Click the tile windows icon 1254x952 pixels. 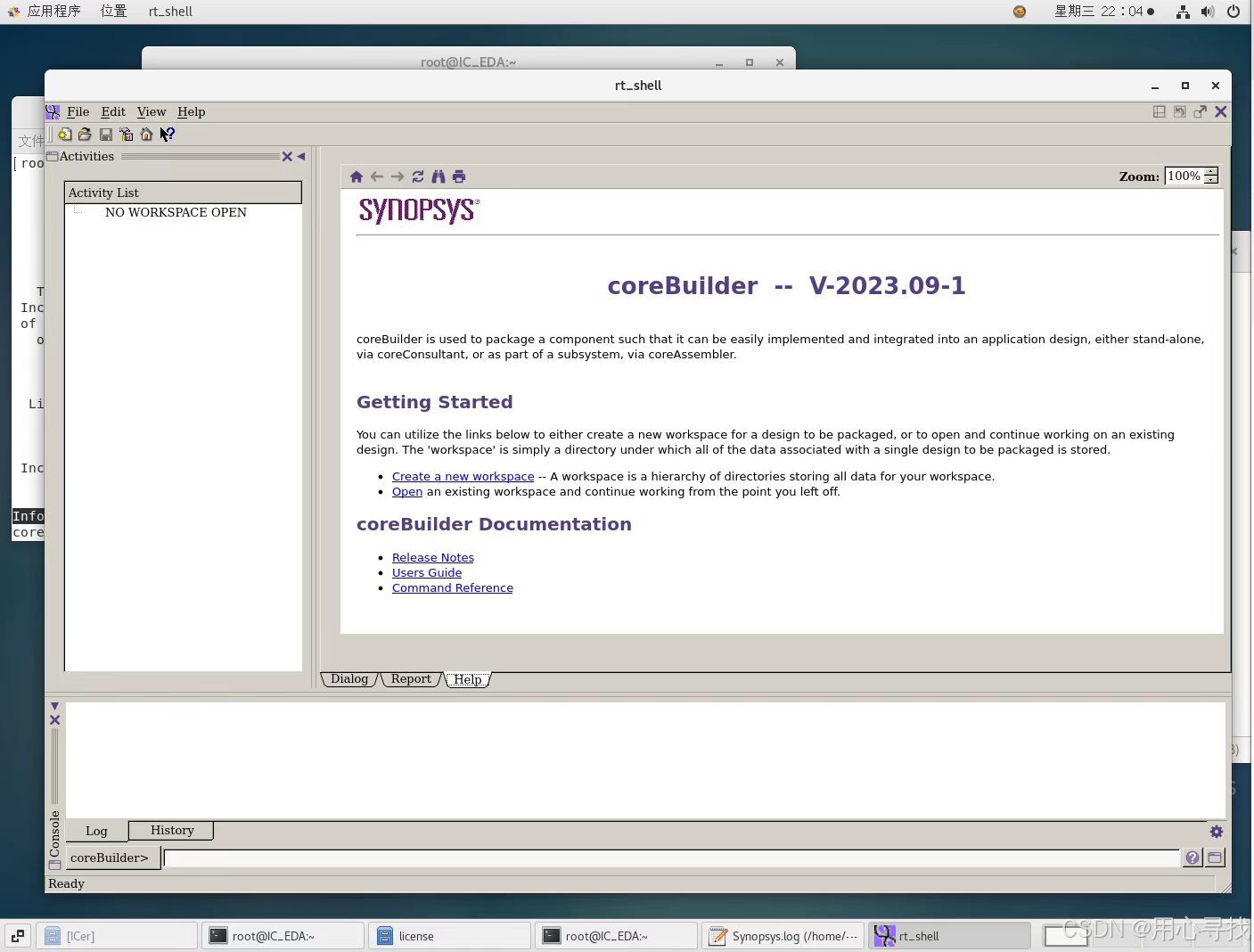tap(1160, 111)
